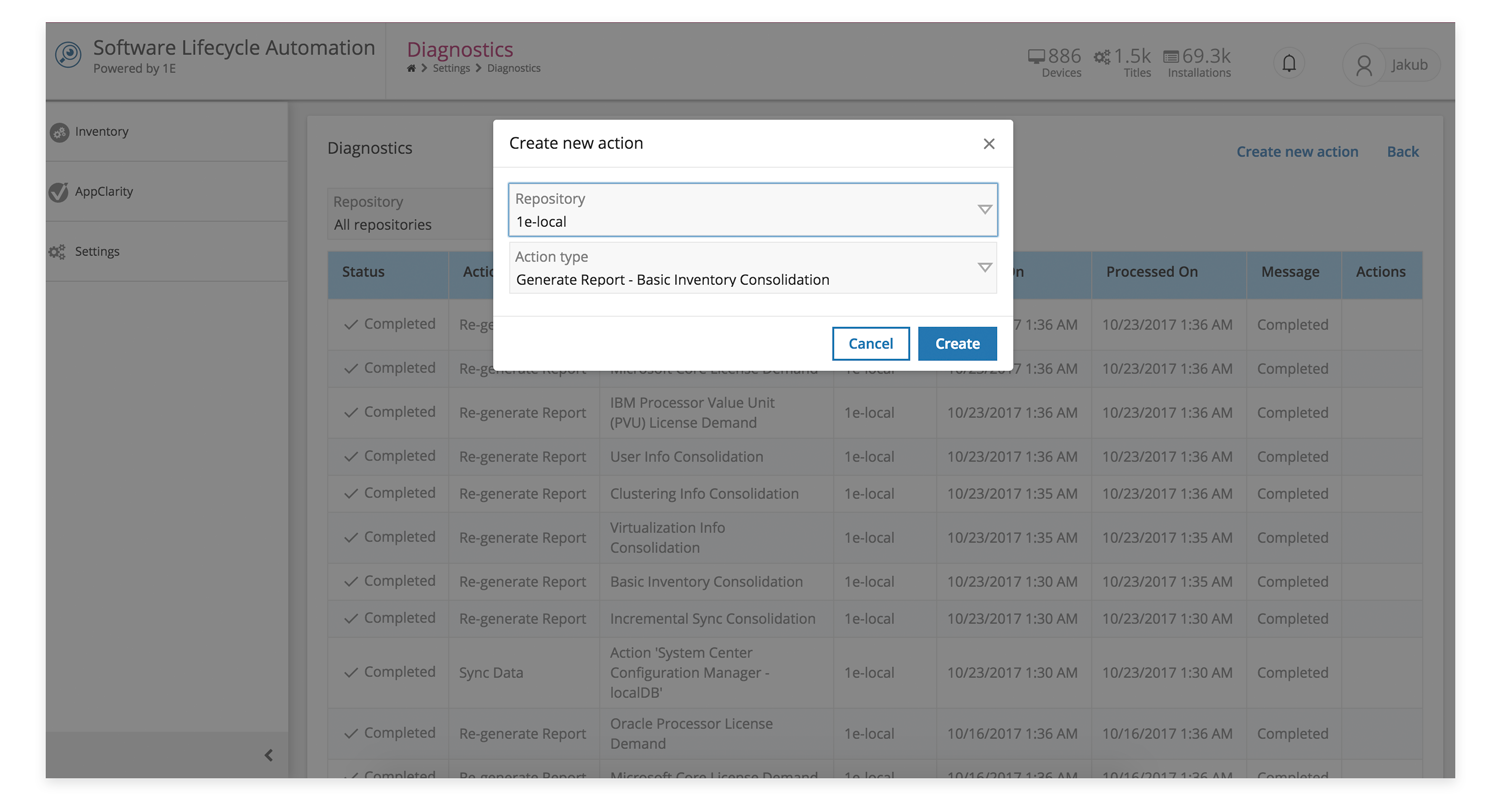This screenshot has width=1500, height=800.
Task: Click the 886 Devices counter
Action: point(1055,63)
